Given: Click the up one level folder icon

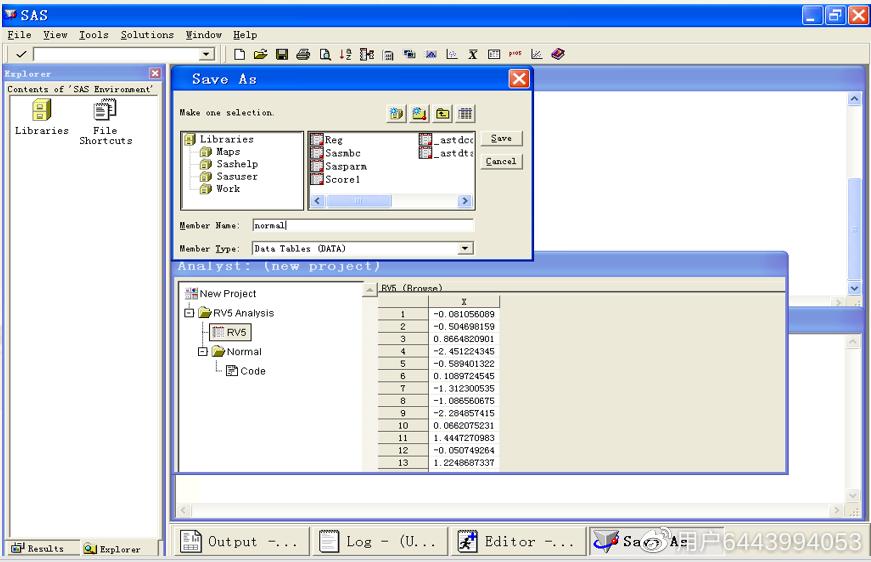Looking at the screenshot, I should pyautogui.click(x=442, y=113).
